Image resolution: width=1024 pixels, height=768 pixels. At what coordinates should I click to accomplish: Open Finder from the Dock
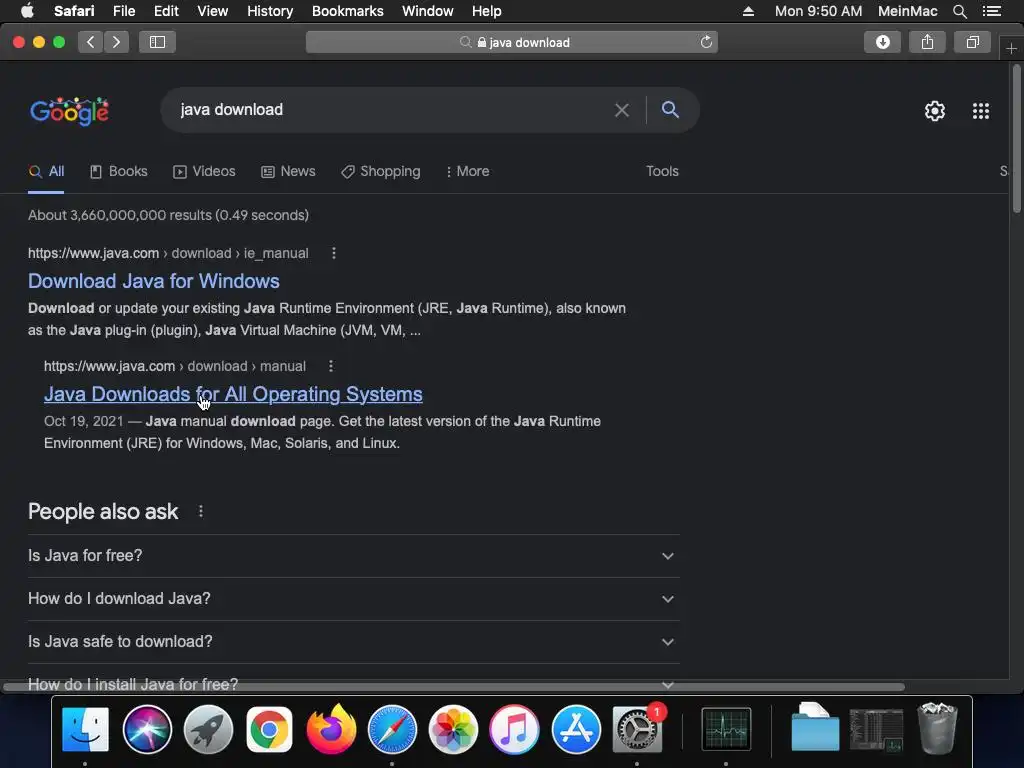tap(85, 729)
